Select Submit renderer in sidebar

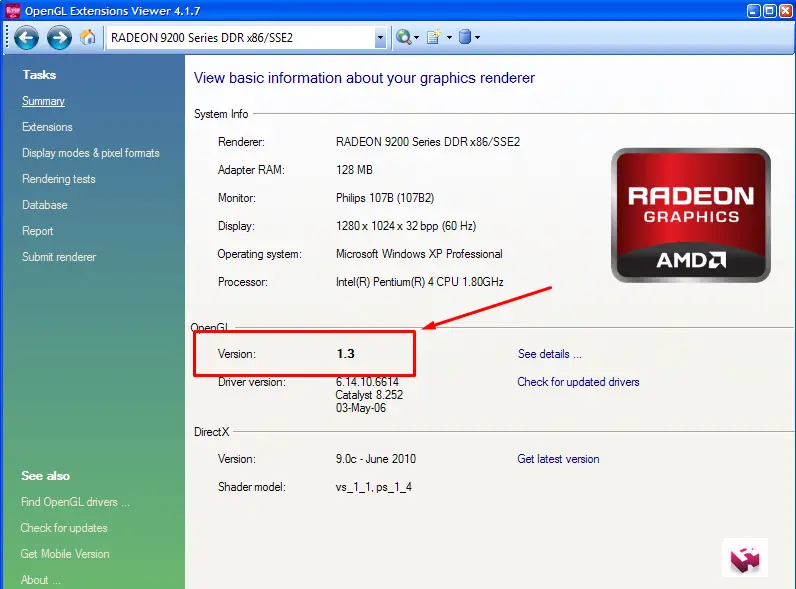click(x=59, y=257)
